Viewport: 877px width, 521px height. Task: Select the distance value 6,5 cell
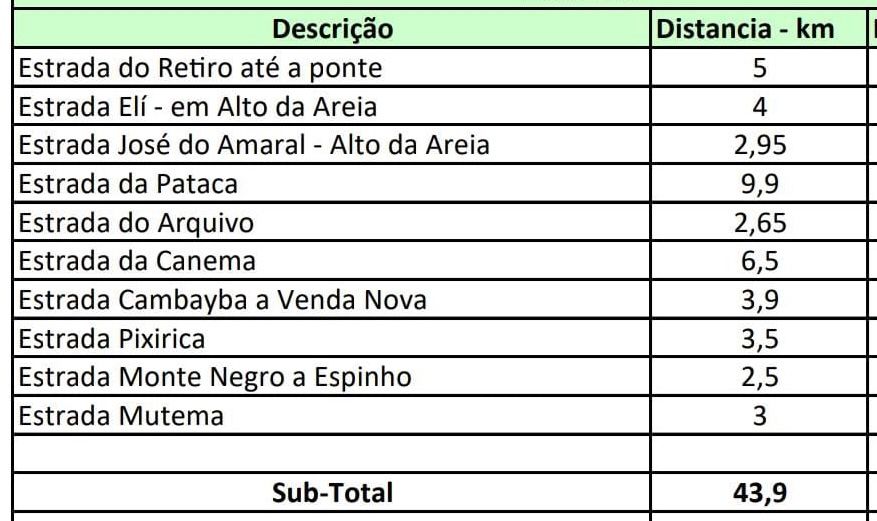pyautogui.click(x=759, y=260)
